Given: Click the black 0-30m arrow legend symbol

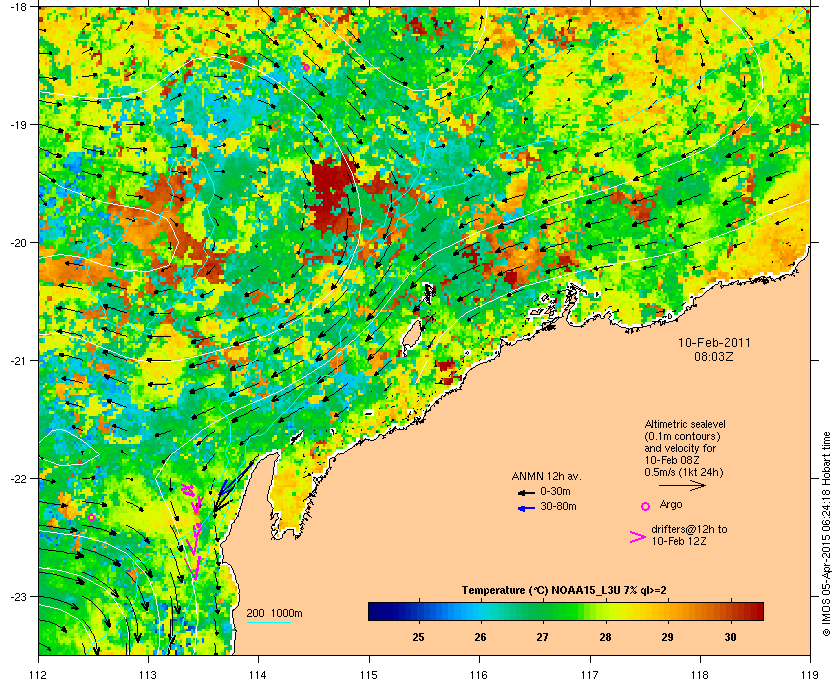Looking at the screenshot, I should (526, 492).
